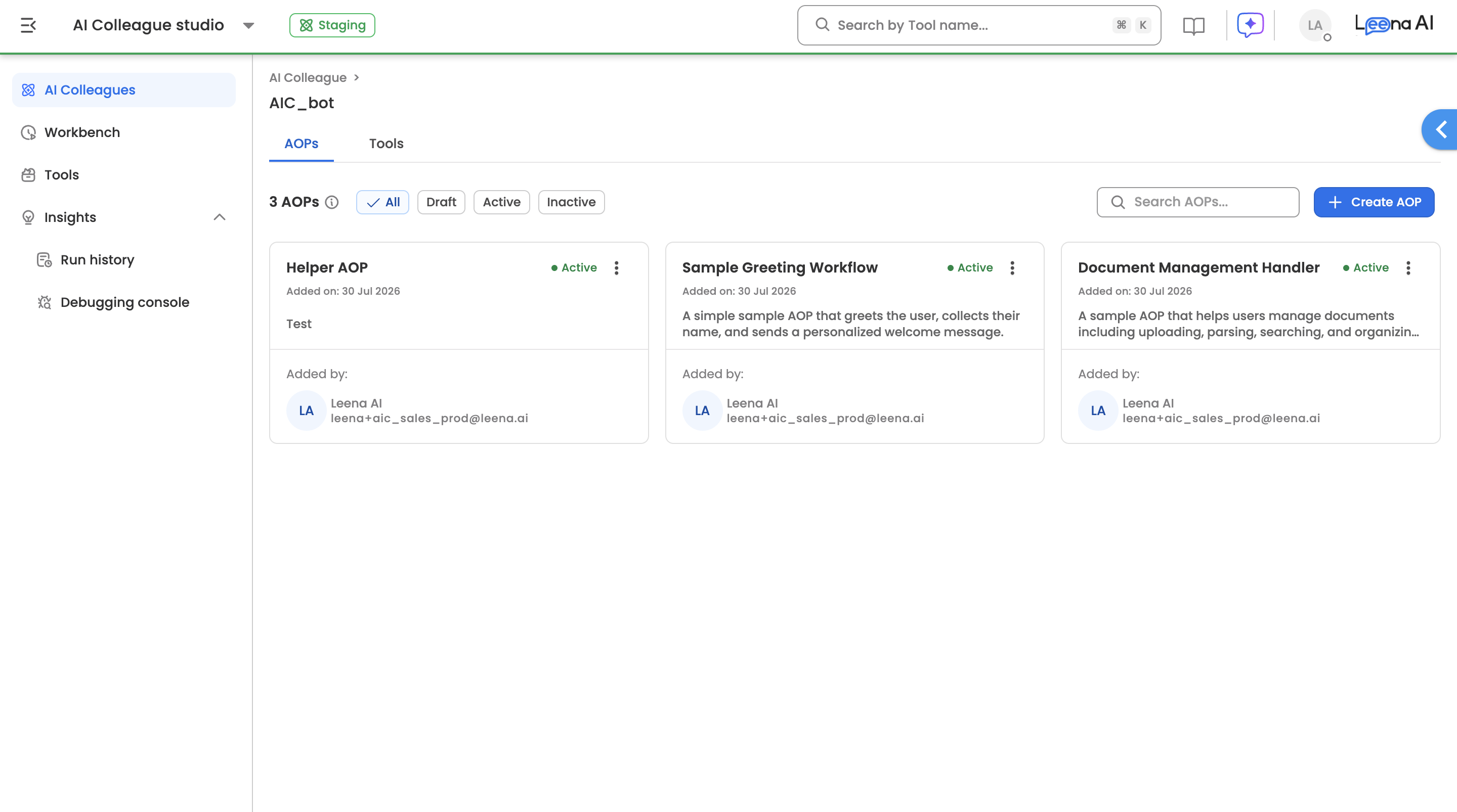Open the Helper AOP card title
Image resolution: width=1457 pixels, height=812 pixels.
327,267
